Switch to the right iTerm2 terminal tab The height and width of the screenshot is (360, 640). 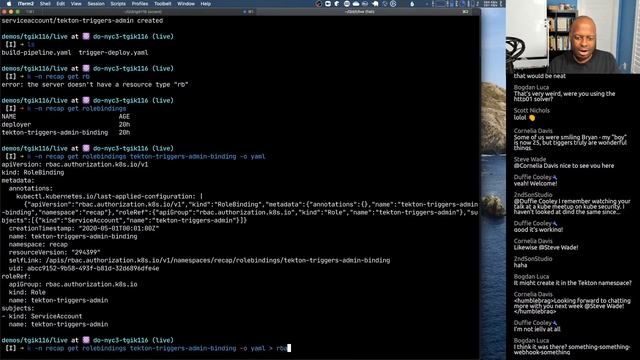click(x=359, y=12)
